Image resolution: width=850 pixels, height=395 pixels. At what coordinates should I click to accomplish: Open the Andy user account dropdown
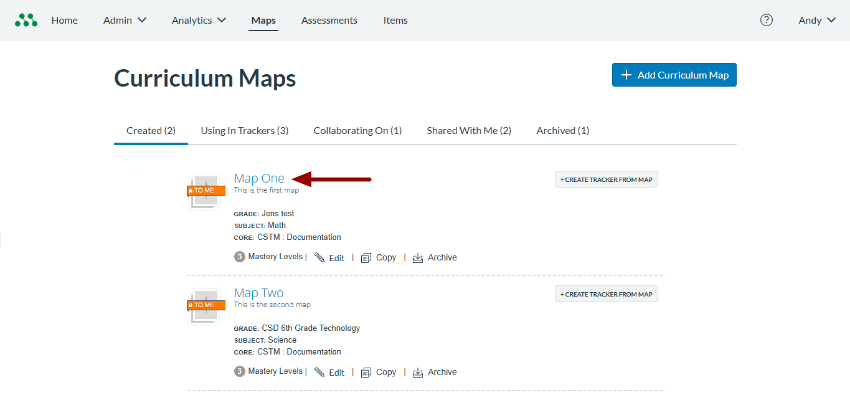pos(817,21)
